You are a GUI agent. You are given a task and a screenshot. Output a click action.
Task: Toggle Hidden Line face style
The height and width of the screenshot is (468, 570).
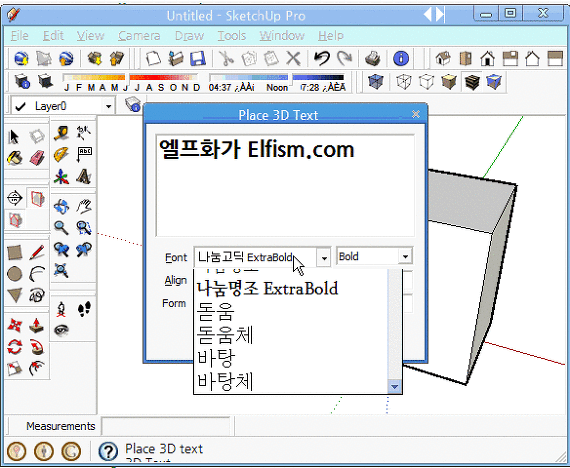426,82
